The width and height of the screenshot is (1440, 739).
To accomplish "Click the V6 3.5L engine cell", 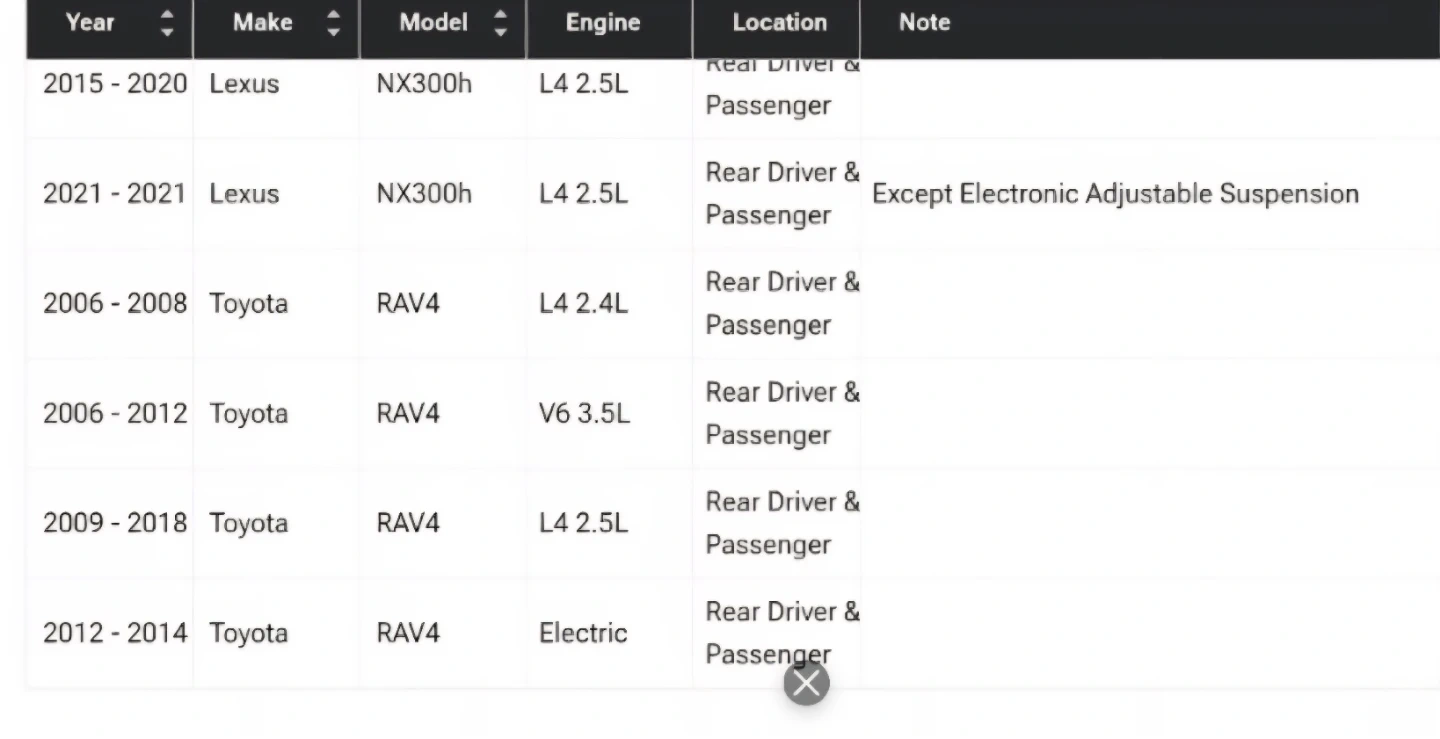I will click(x=584, y=414).
